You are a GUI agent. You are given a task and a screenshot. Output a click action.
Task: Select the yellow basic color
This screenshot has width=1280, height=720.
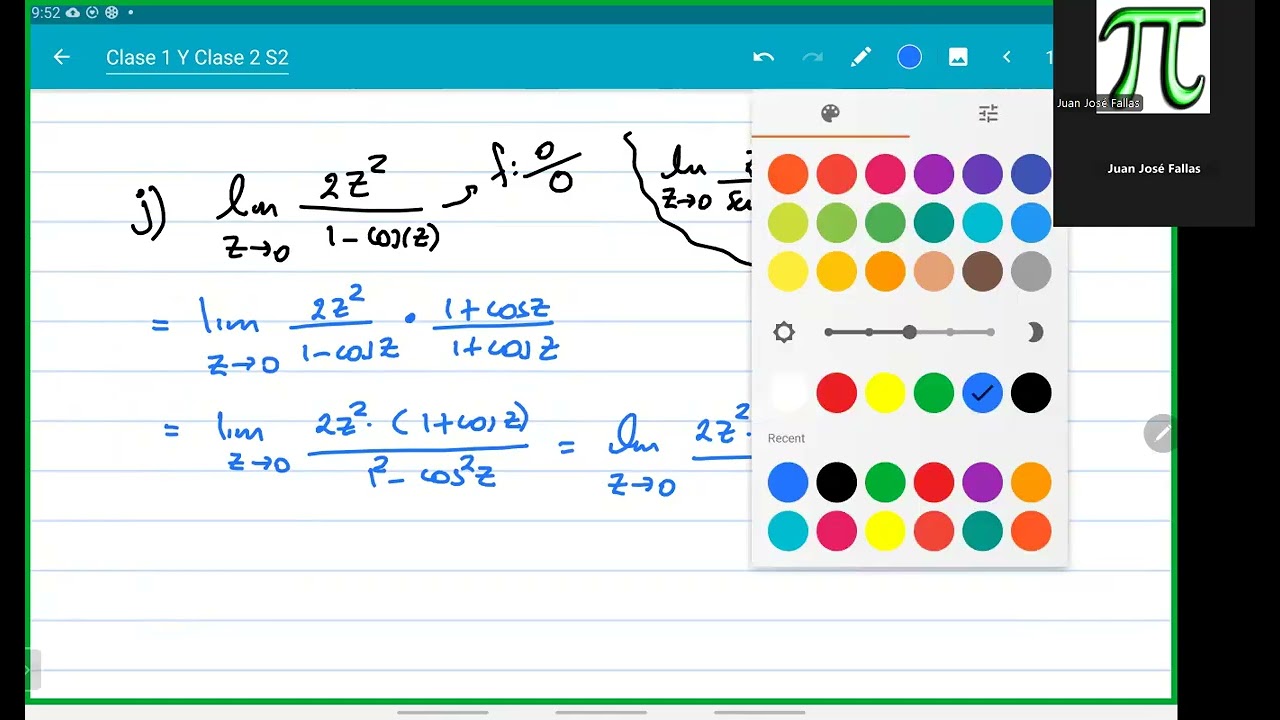(885, 393)
